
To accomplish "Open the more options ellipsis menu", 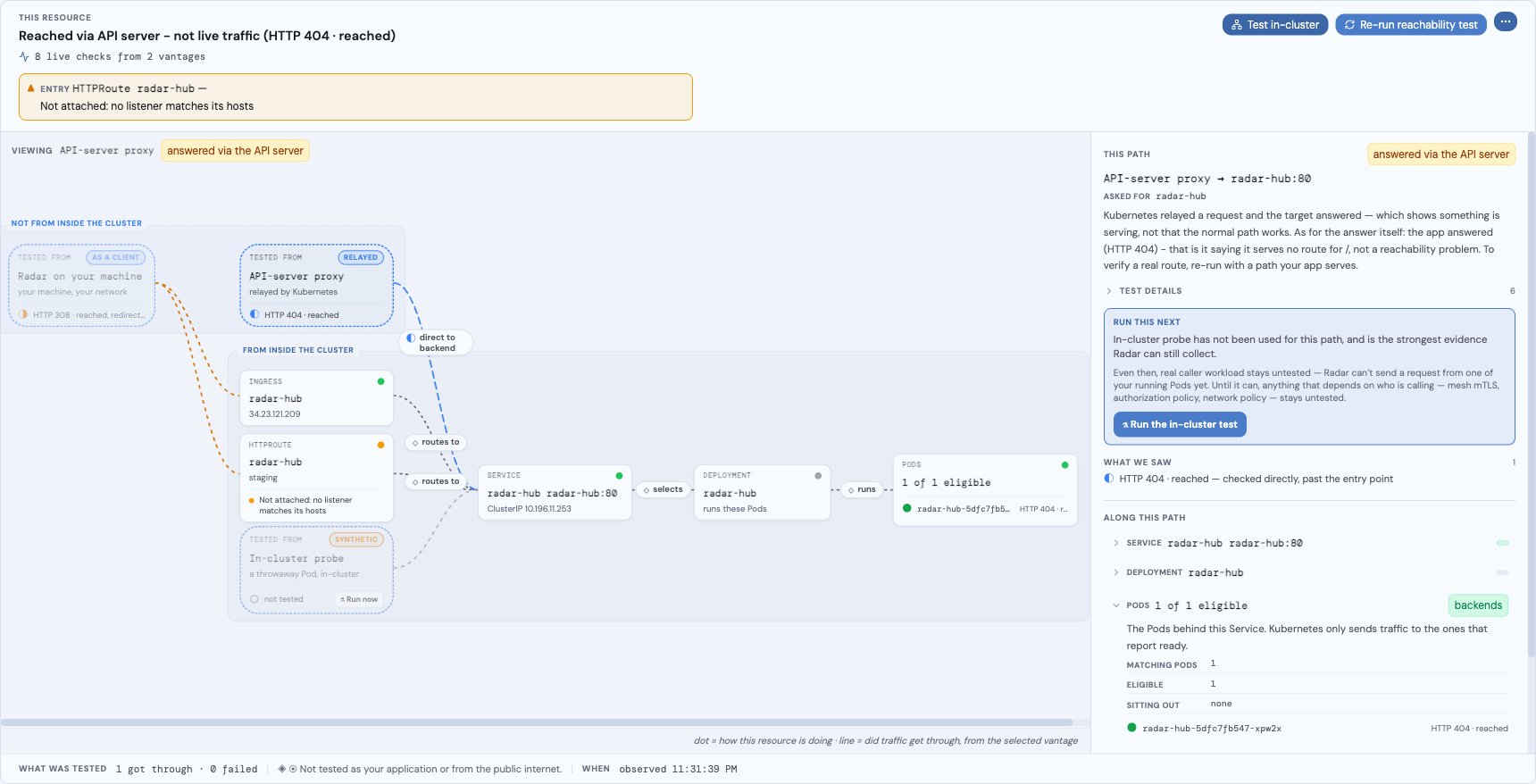I will 1505,21.
